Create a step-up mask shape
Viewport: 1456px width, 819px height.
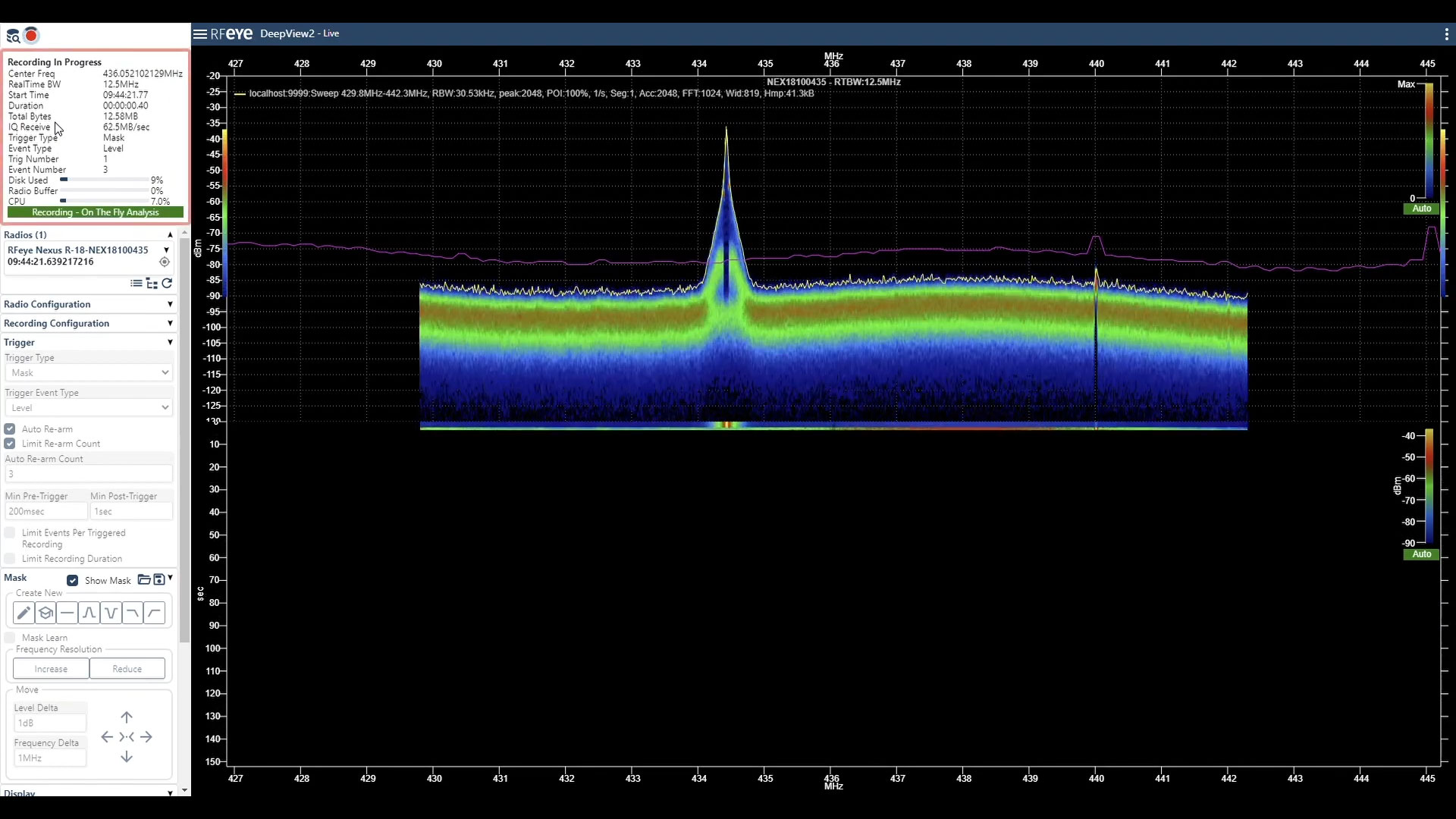point(155,613)
